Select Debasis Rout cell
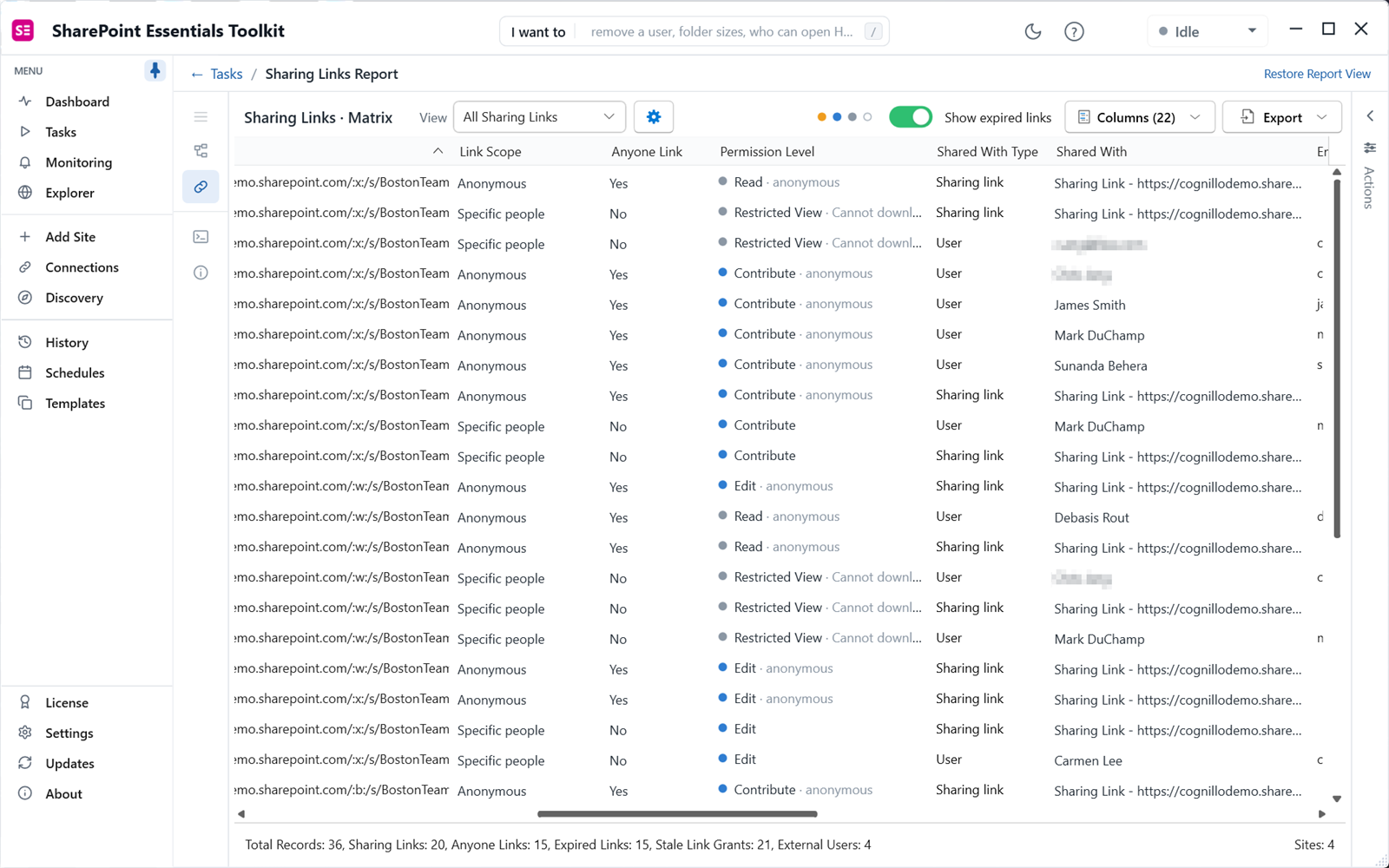The height and width of the screenshot is (868, 1389). [x=1091, y=517]
